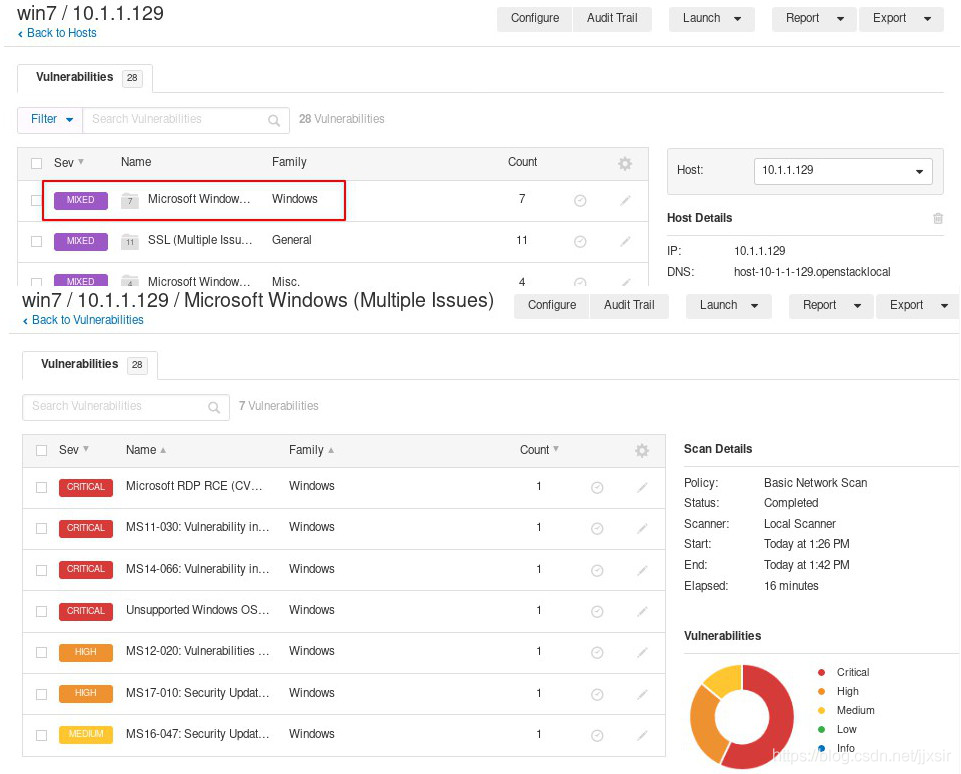Click the search magnifier in the top vulnerabilities search box
Screen dimensions: 961x774
click(274, 121)
